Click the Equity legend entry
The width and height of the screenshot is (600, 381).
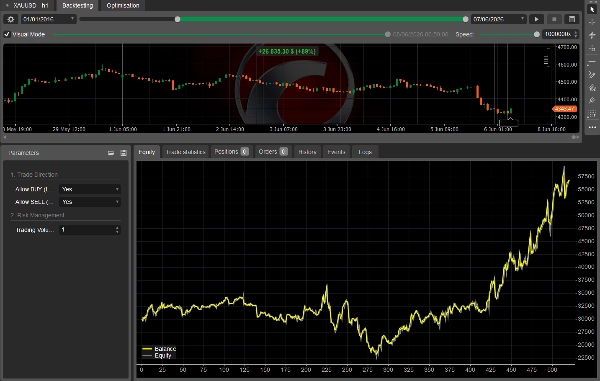[x=157, y=356]
